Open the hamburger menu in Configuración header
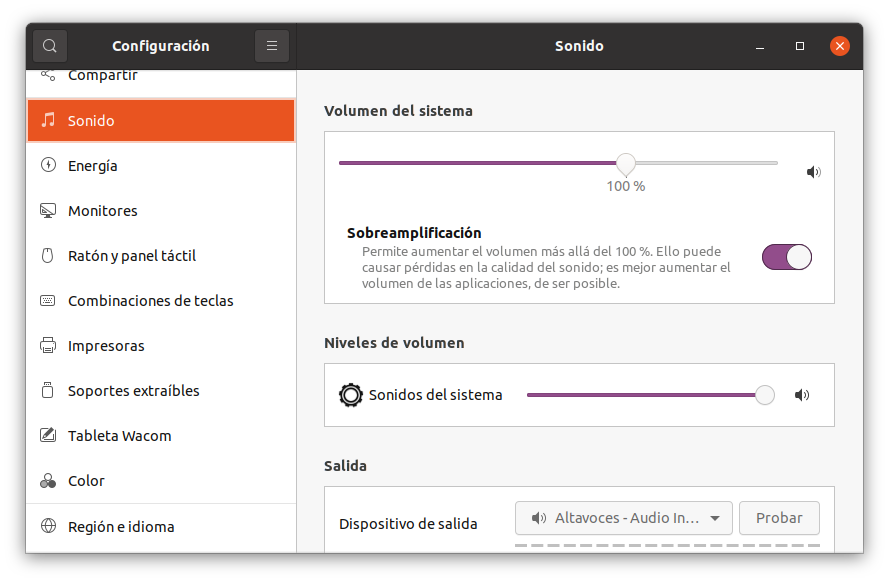 pyautogui.click(x=272, y=46)
